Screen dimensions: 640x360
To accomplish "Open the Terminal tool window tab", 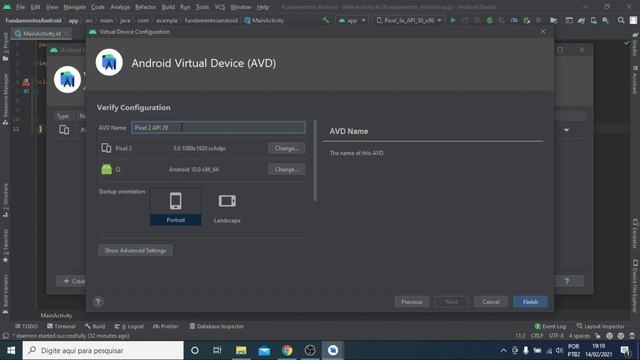I will (x=61, y=326).
